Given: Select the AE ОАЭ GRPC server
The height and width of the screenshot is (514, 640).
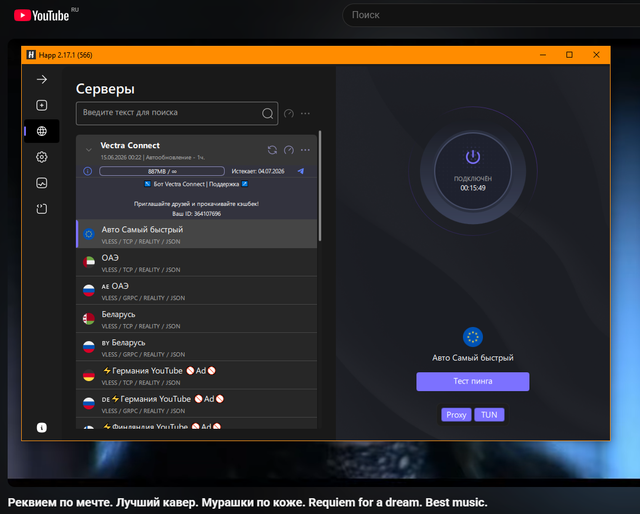Looking at the screenshot, I should [x=197, y=291].
